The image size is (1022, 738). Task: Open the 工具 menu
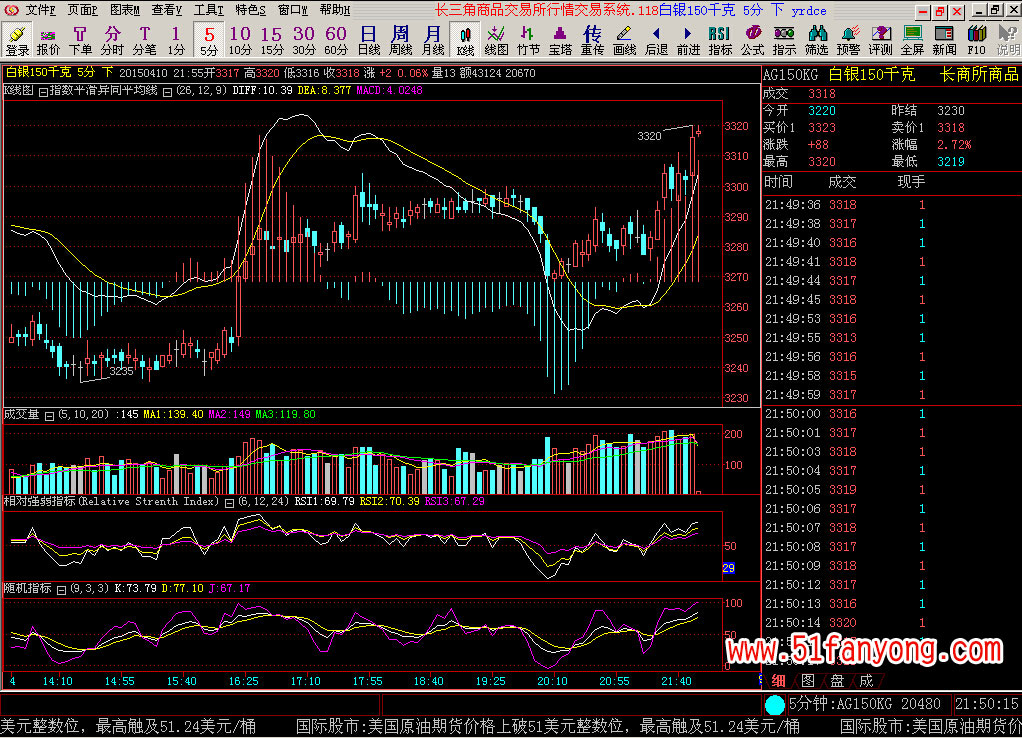pyautogui.click(x=208, y=10)
